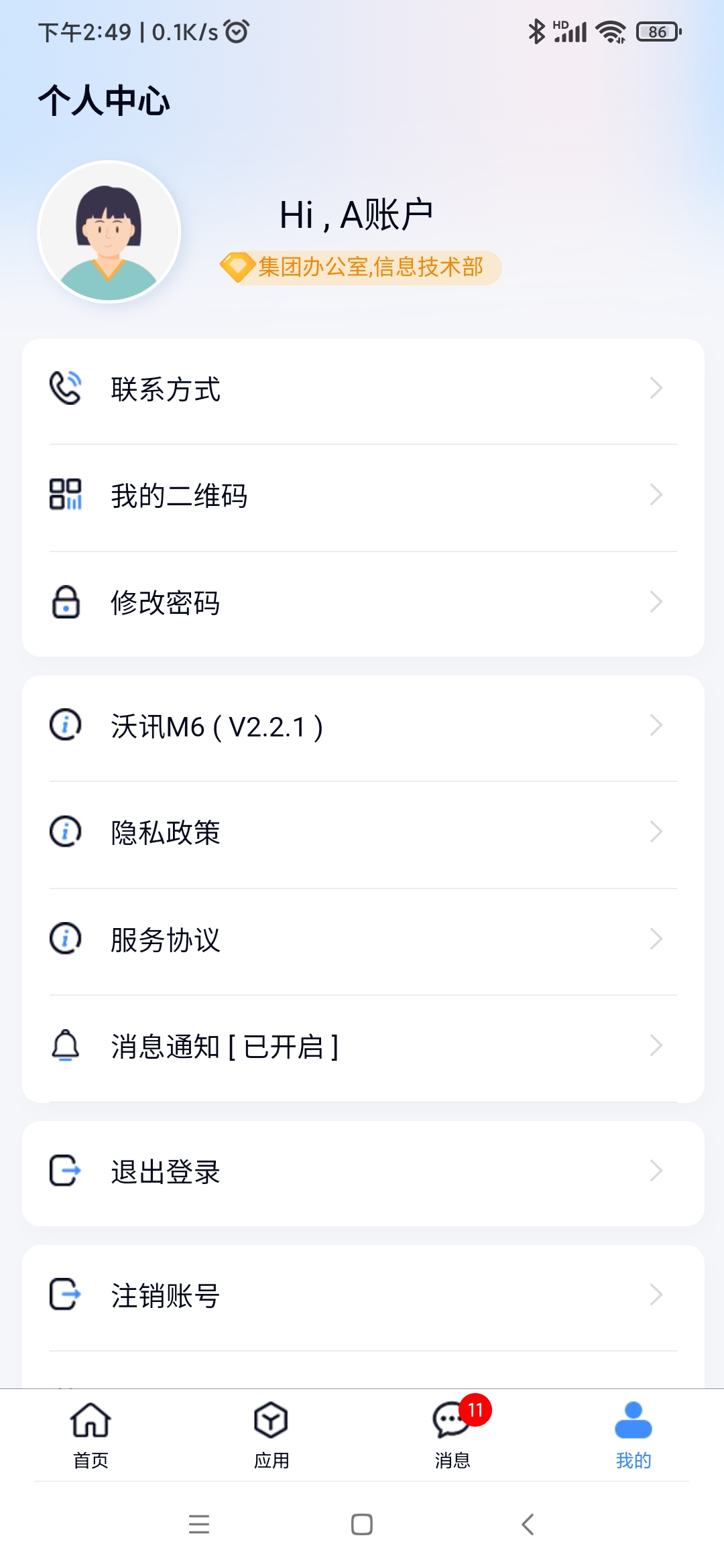
Task: Click the lock icon next to 修改密码
Action: (x=66, y=602)
